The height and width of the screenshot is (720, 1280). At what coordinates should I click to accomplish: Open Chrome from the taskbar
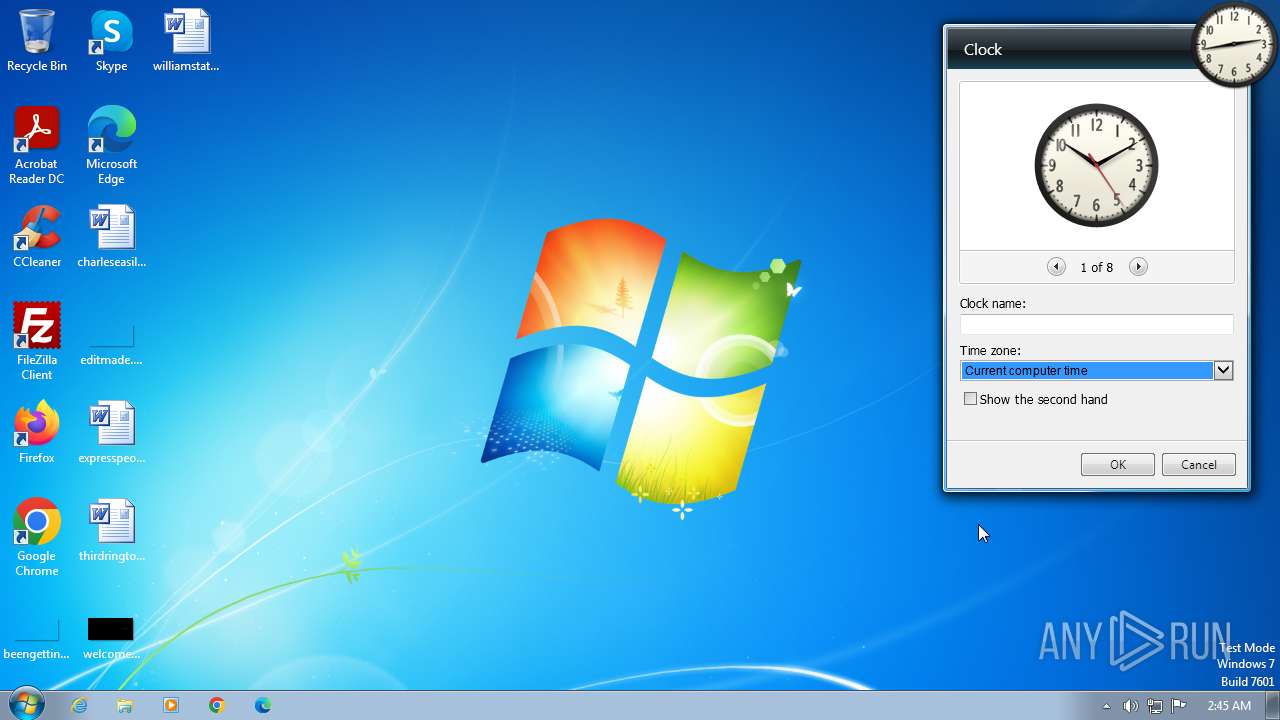(x=217, y=705)
